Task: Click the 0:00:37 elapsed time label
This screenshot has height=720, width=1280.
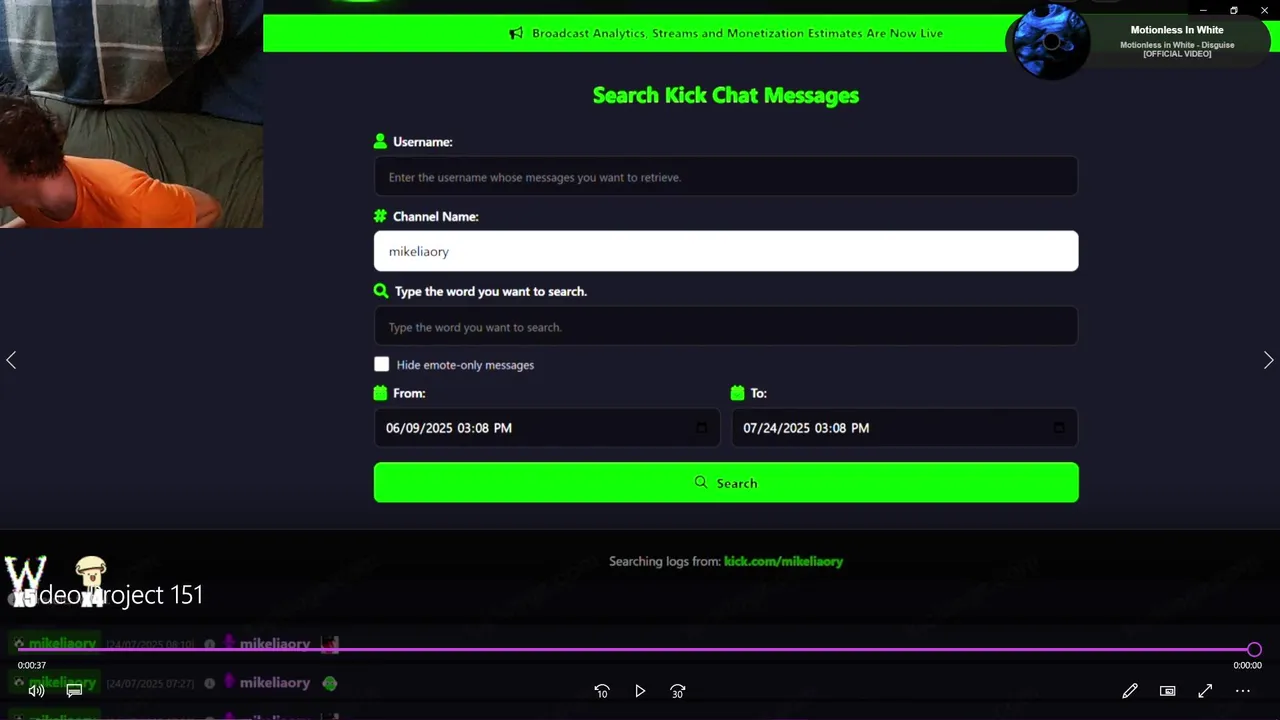Action: pos(32,665)
